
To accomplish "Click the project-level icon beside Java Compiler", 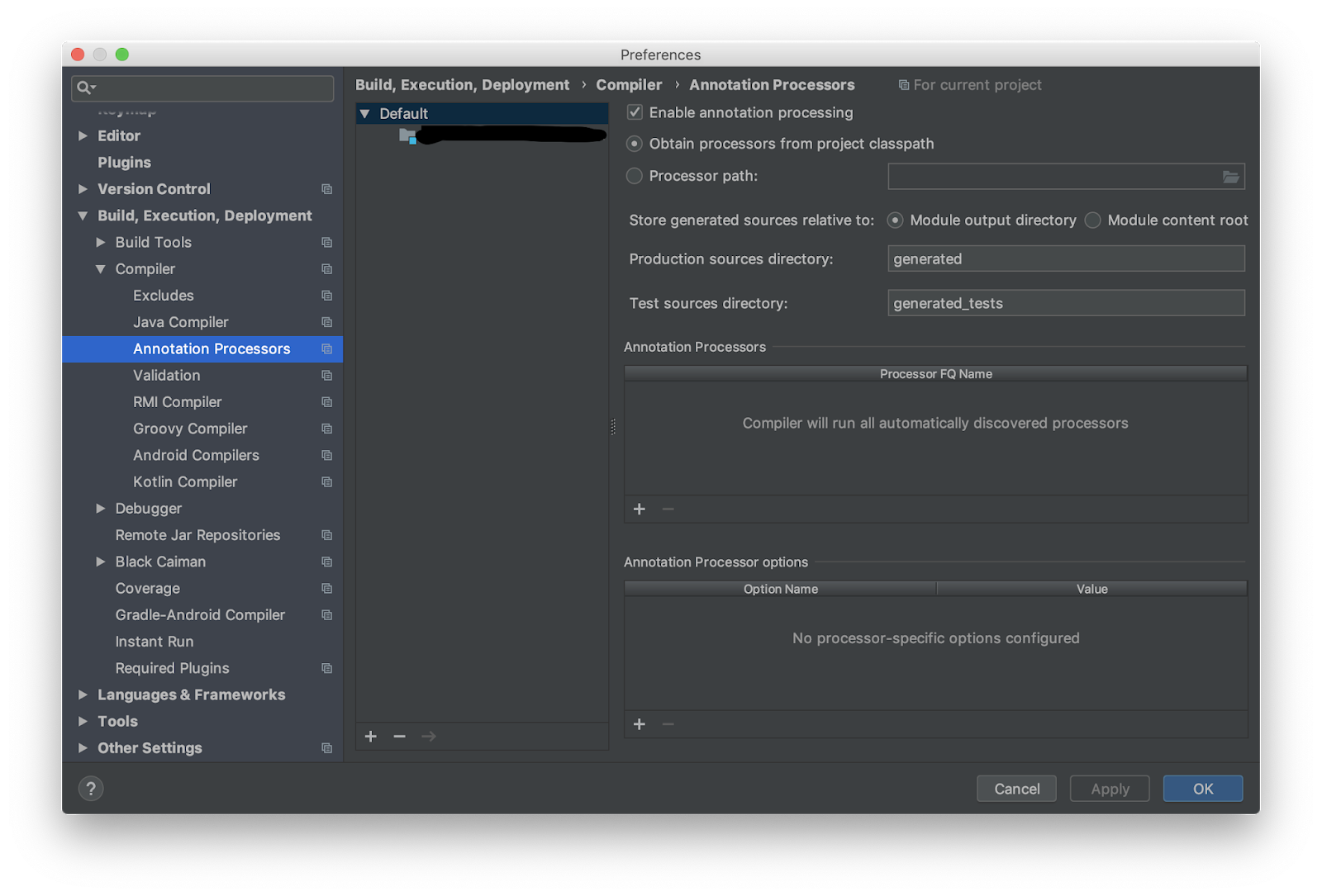I will pos(327,322).
